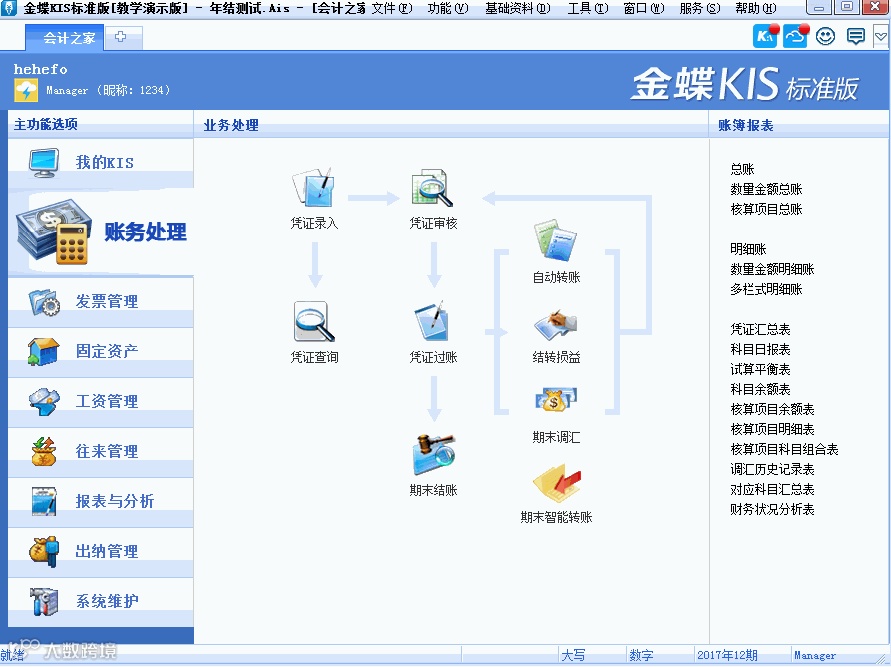Screen dimensions: 891x667
Task: Switch to the 会计之家 tab
Action: [65, 37]
